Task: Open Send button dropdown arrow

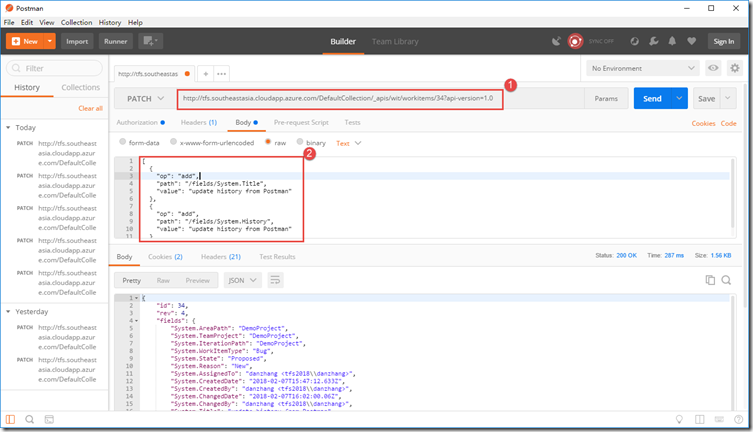Action: (679, 98)
